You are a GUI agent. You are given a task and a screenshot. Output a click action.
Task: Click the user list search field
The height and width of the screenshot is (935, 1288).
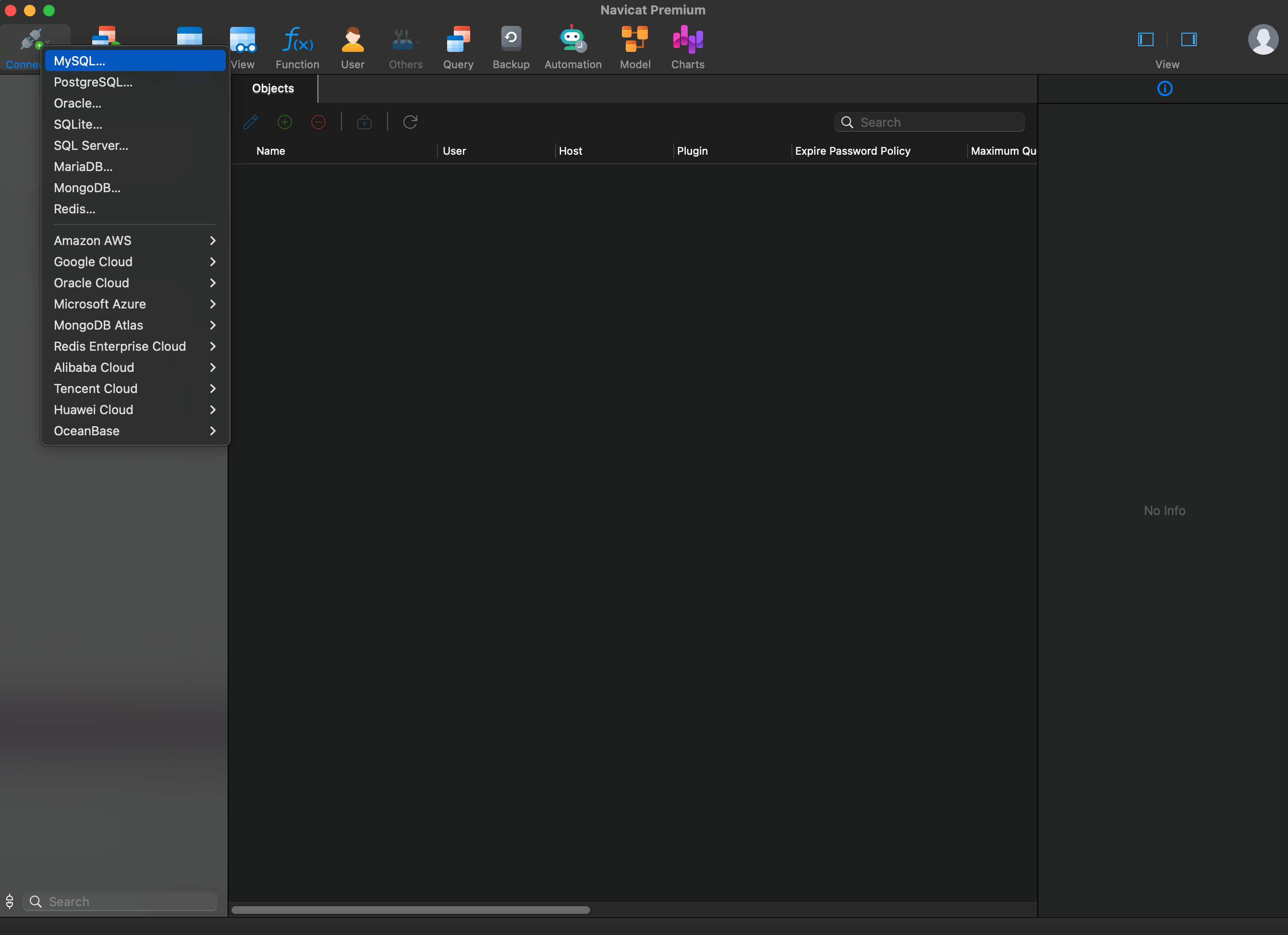click(x=929, y=122)
